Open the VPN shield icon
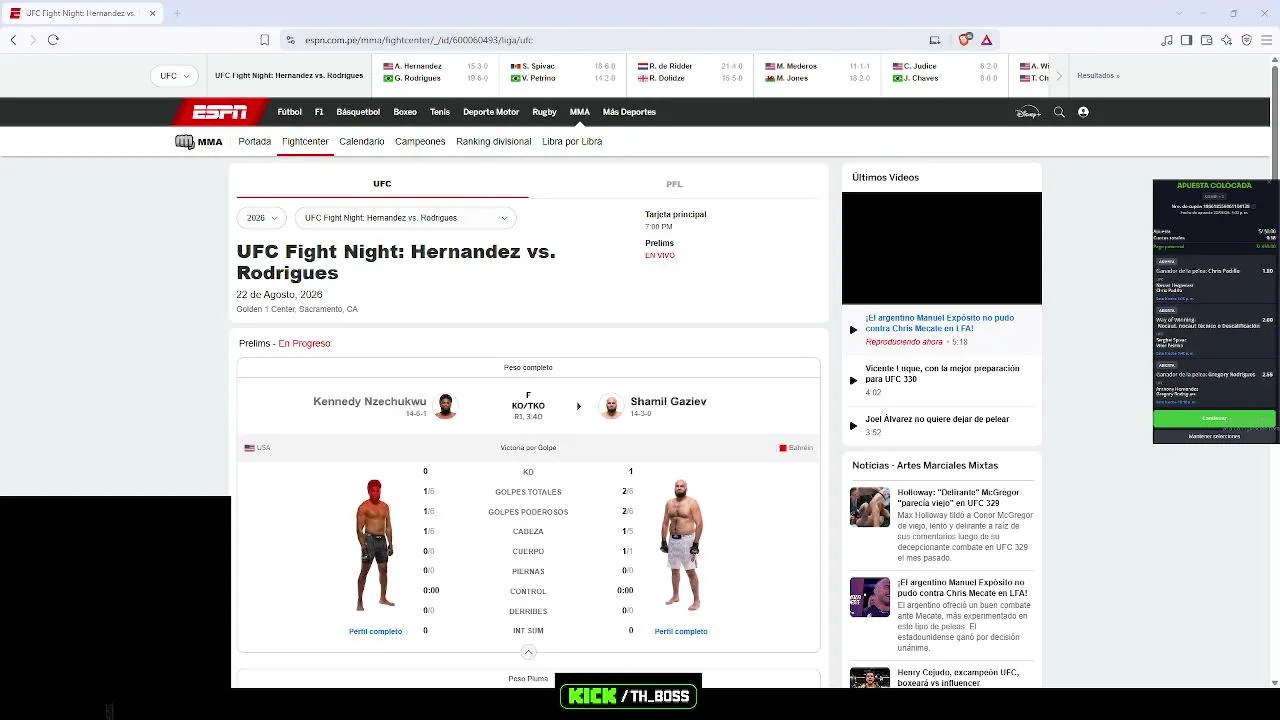The width and height of the screenshot is (1280, 720). pos(1247,40)
